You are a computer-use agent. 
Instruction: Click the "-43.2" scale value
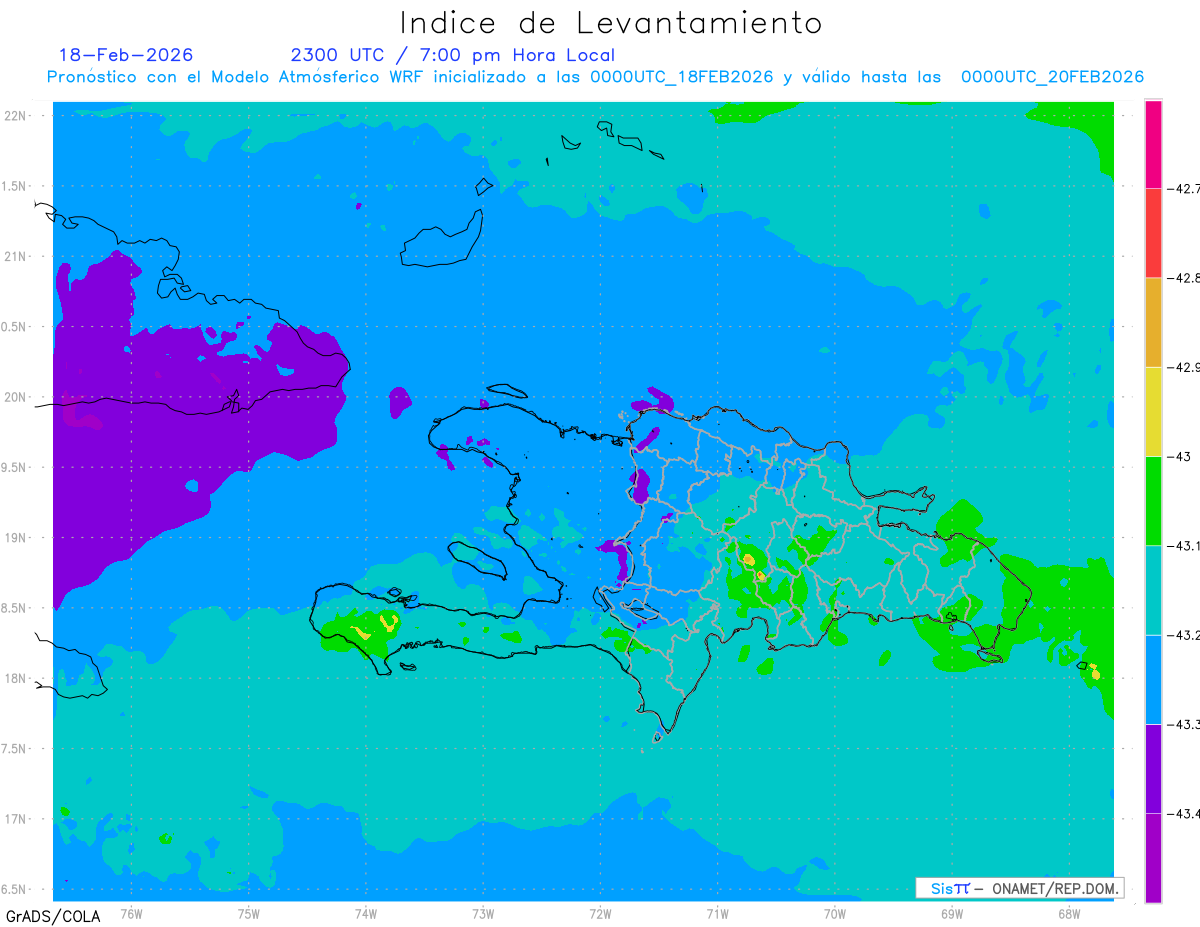point(1183,636)
